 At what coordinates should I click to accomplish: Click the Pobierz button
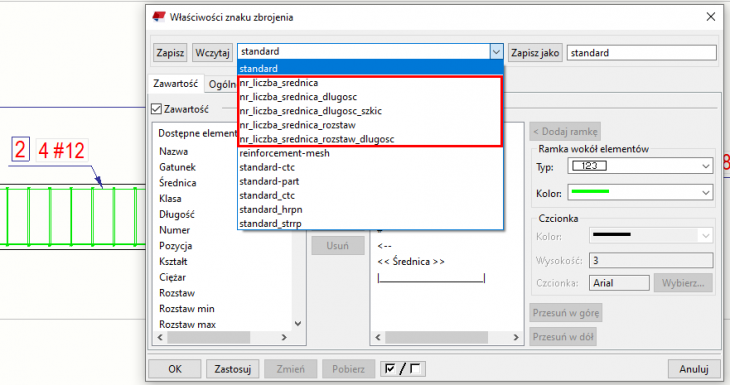348,369
